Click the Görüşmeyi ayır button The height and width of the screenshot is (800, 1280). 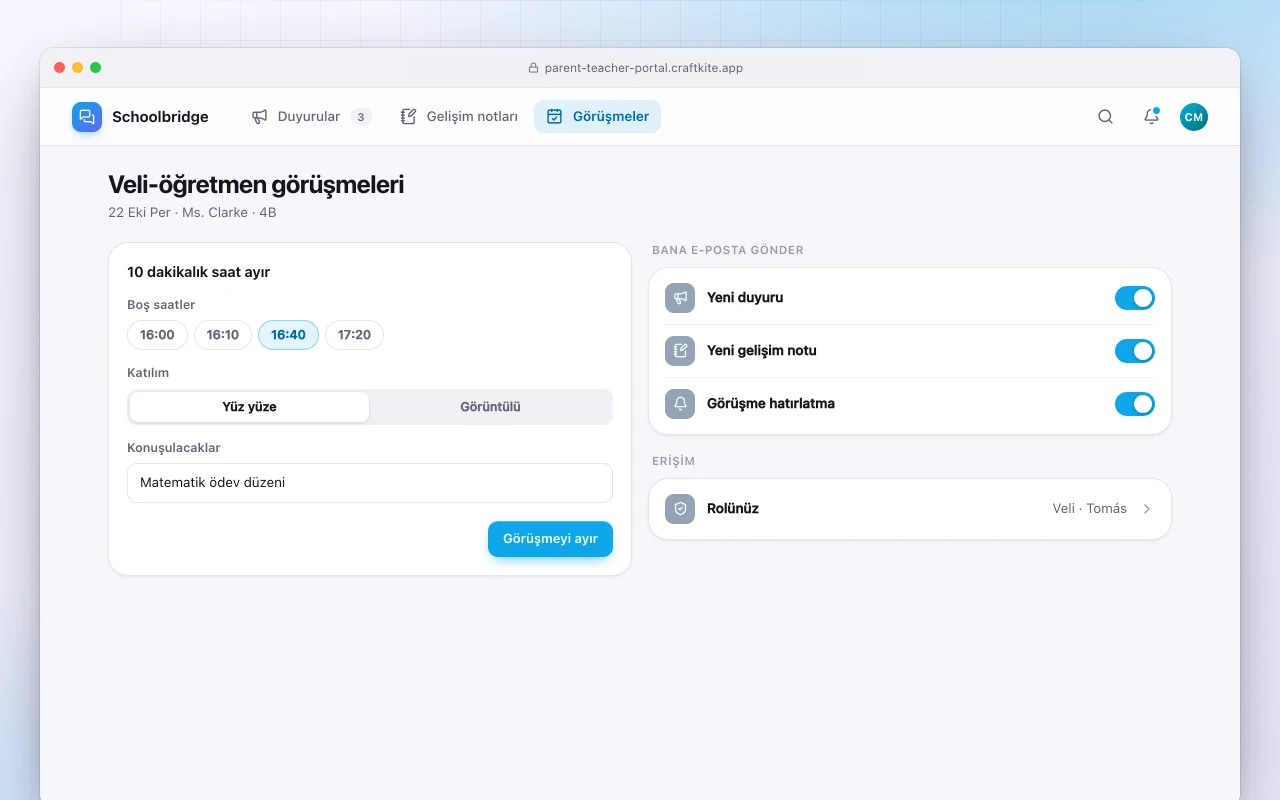pyautogui.click(x=550, y=539)
